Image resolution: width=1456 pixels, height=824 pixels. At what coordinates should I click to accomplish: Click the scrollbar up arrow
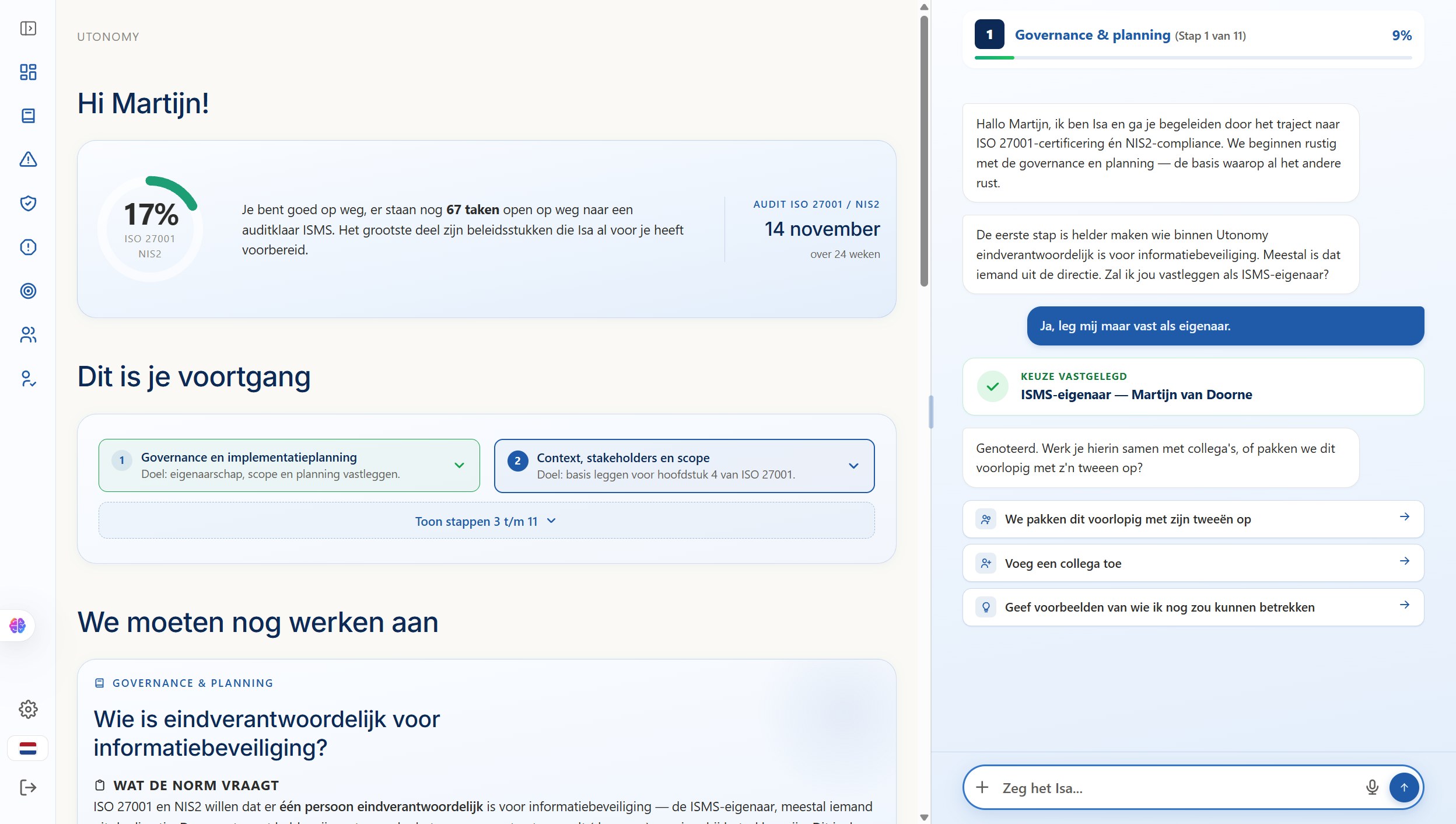[924, 7]
